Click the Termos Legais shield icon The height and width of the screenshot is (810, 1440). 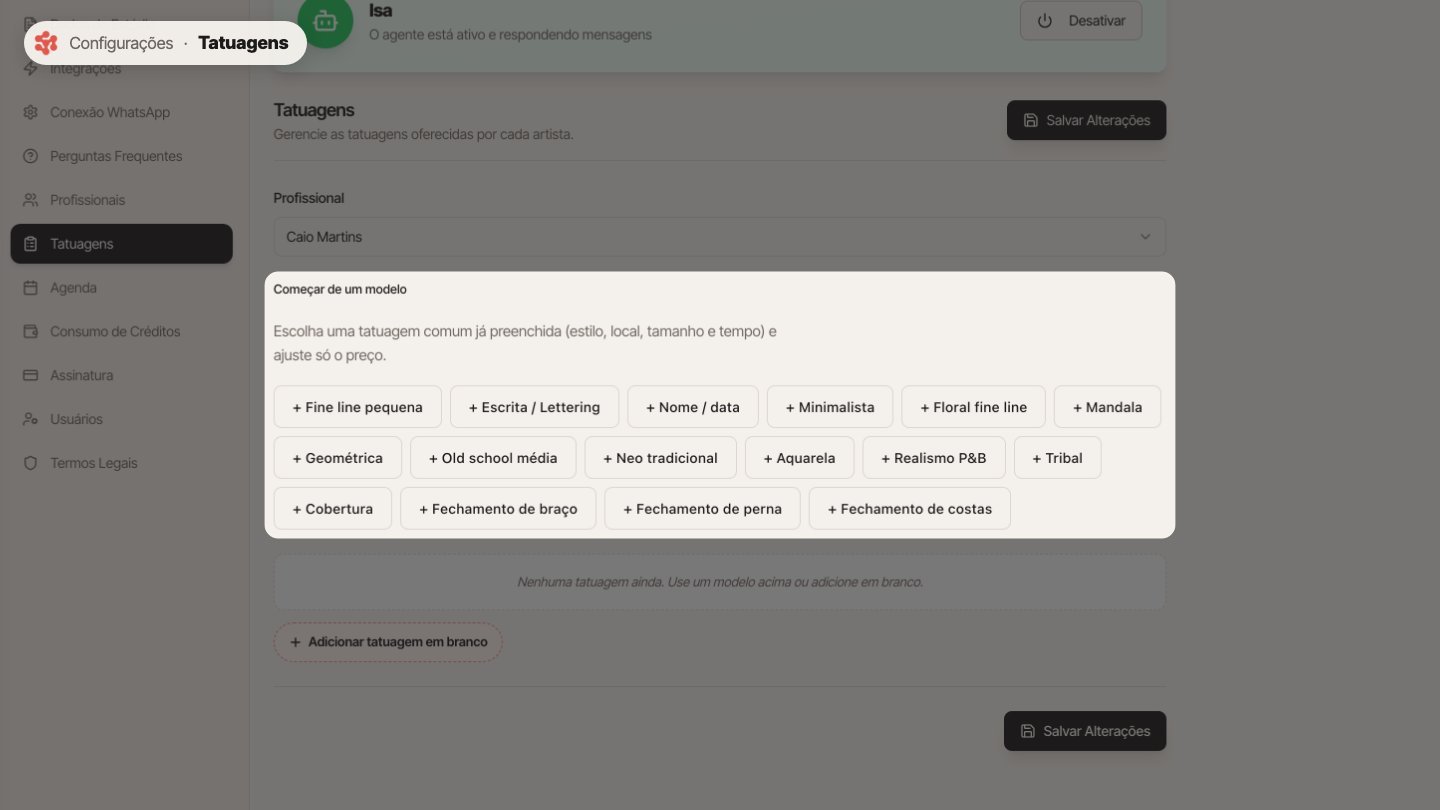click(30, 464)
